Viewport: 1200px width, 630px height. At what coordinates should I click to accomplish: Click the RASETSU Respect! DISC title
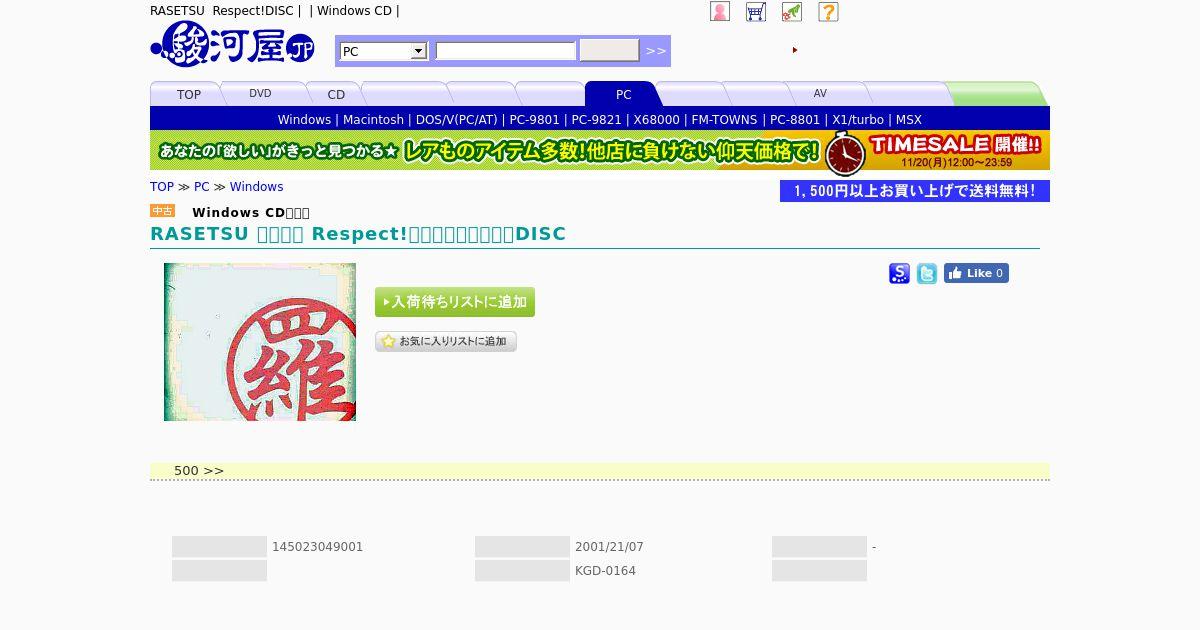pyautogui.click(x=358, y=234)
